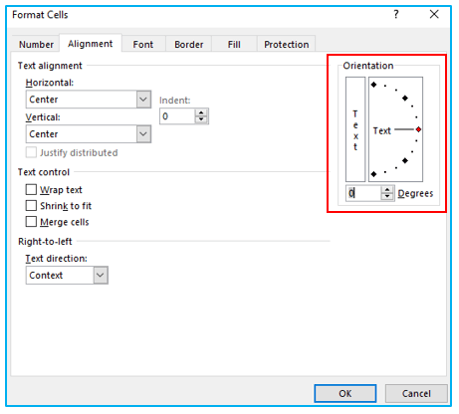Screen dimensions: 459x414
Task: Select the Alignment tab
Action: [x=90, y=44]
